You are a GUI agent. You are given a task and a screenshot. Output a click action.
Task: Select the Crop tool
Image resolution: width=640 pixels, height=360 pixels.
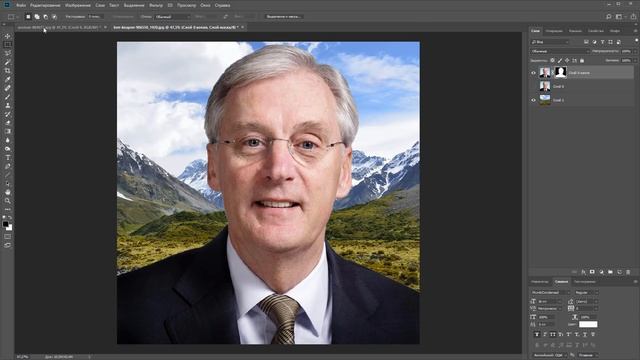pyautogui.click(x=7, y=71)
